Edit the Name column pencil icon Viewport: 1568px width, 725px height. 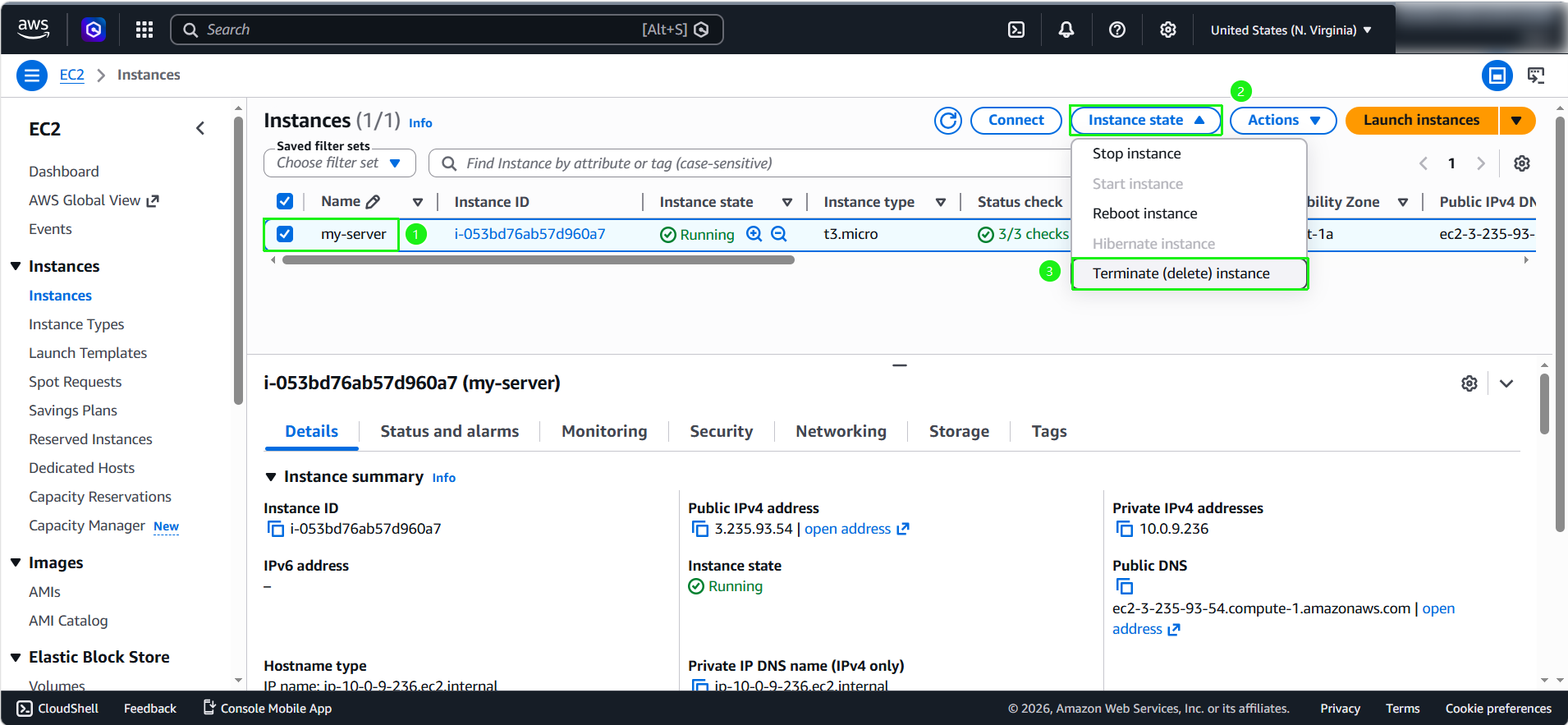373,202
